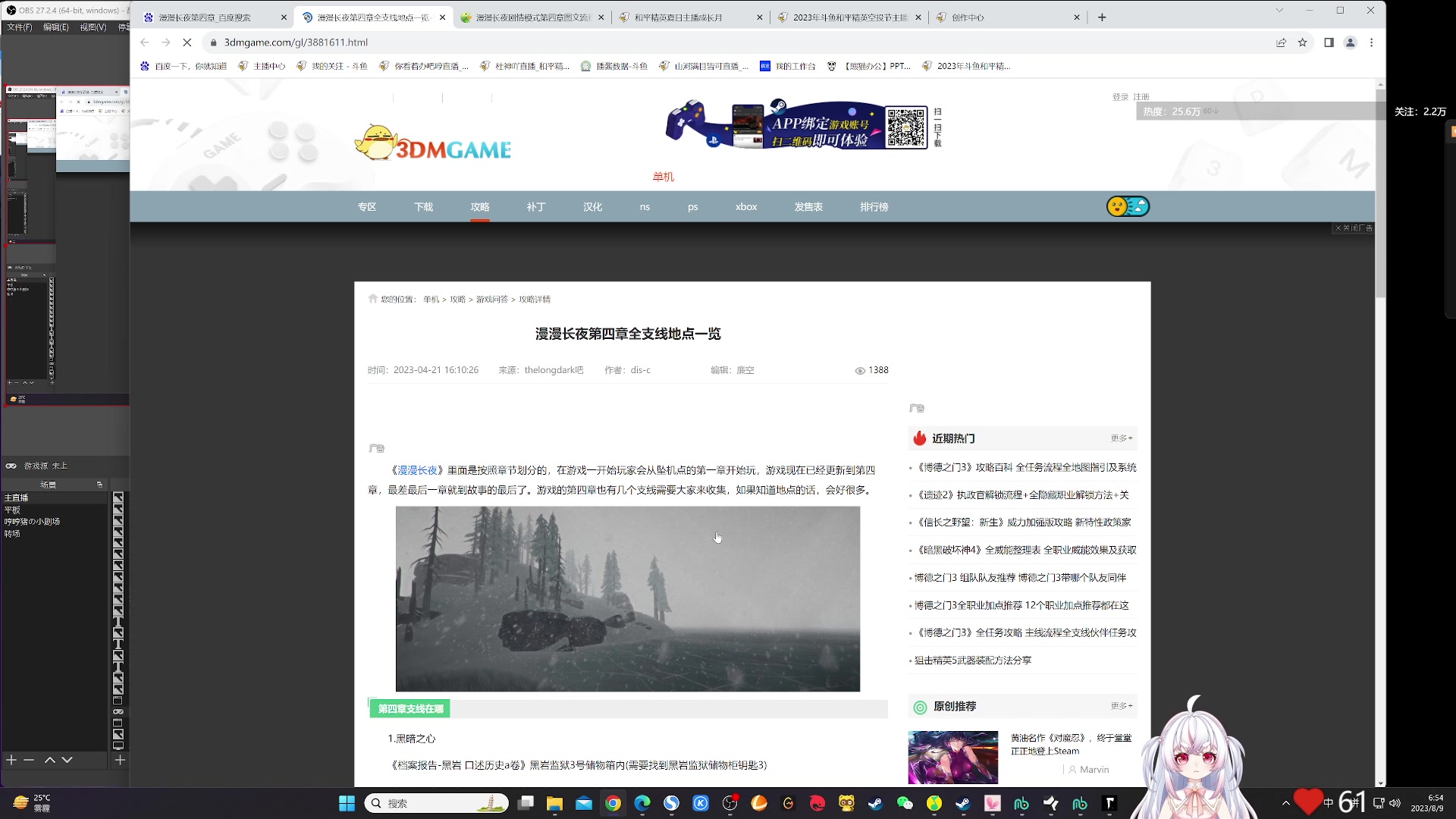Click the share icon in the address bar

1282,43
